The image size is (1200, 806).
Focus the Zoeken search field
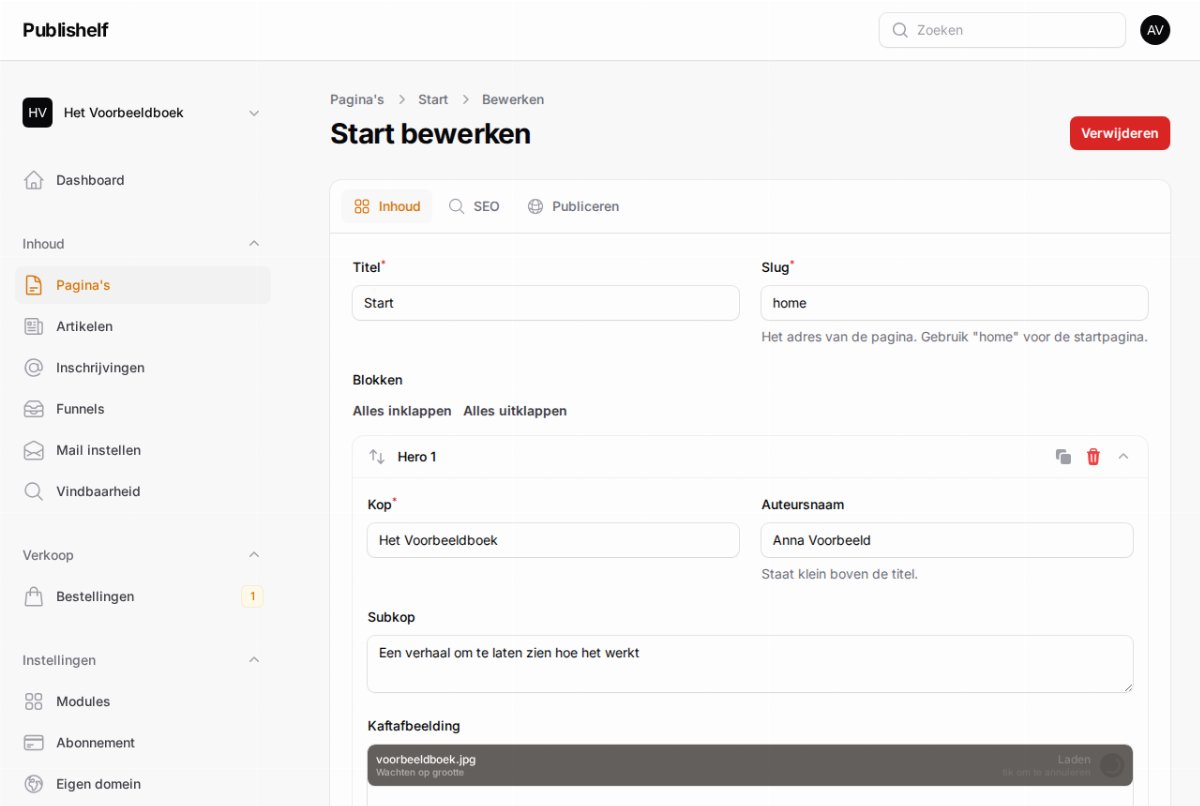click(x=1002, y=30)
